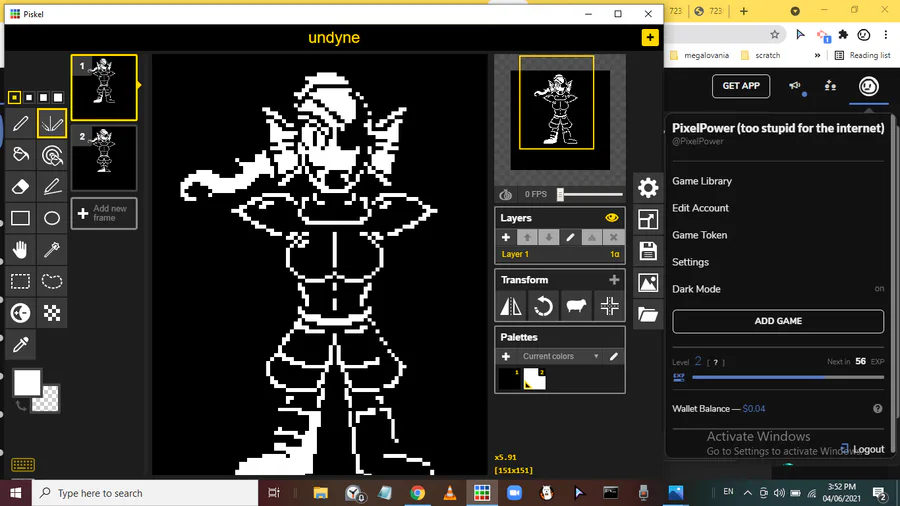
Task: Click the taskbar search box
Action: click(x=145, y=492)
